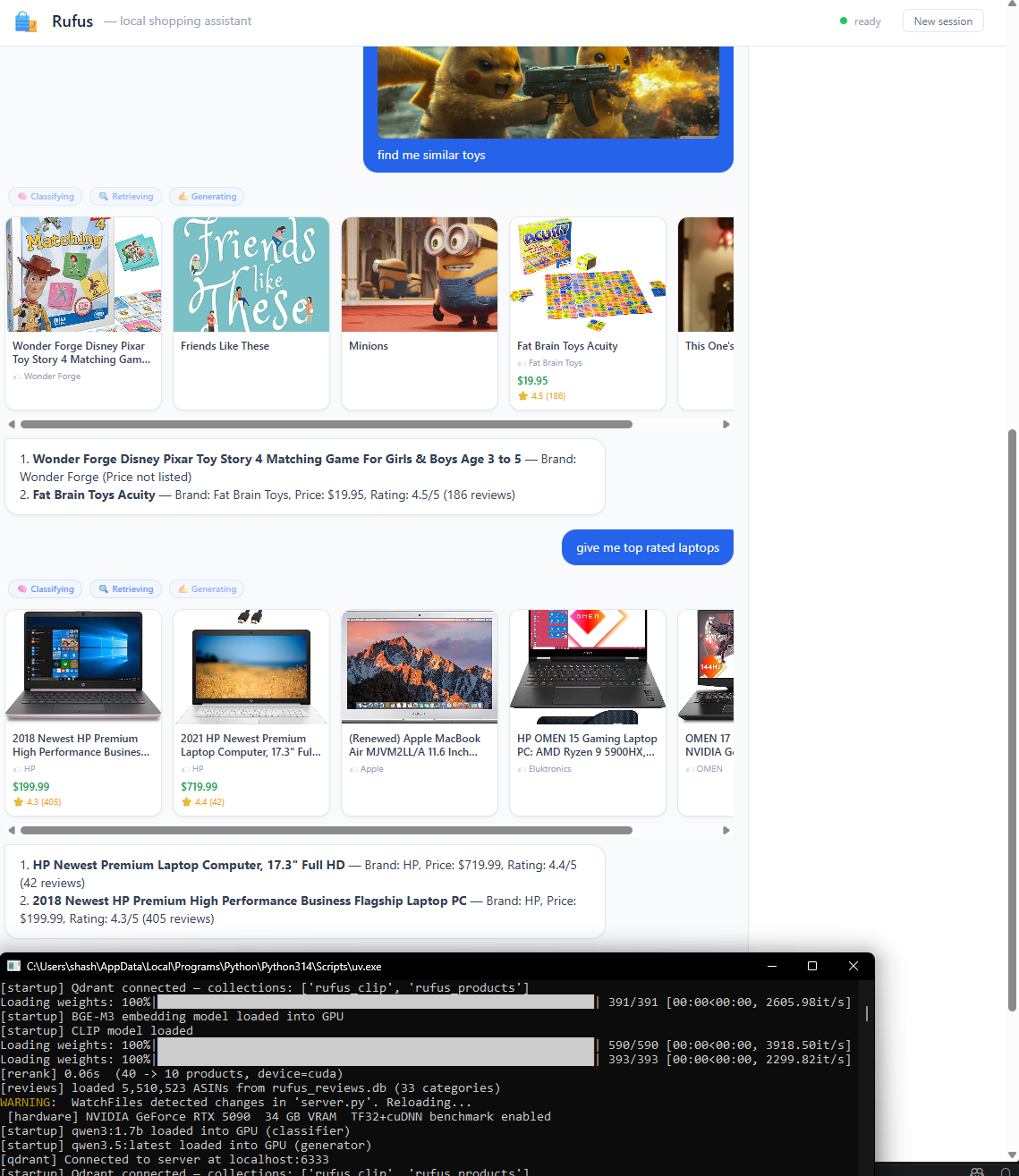Open the Minions product image
Screen dimensions: 1019x1176
(x=420, y=275)
